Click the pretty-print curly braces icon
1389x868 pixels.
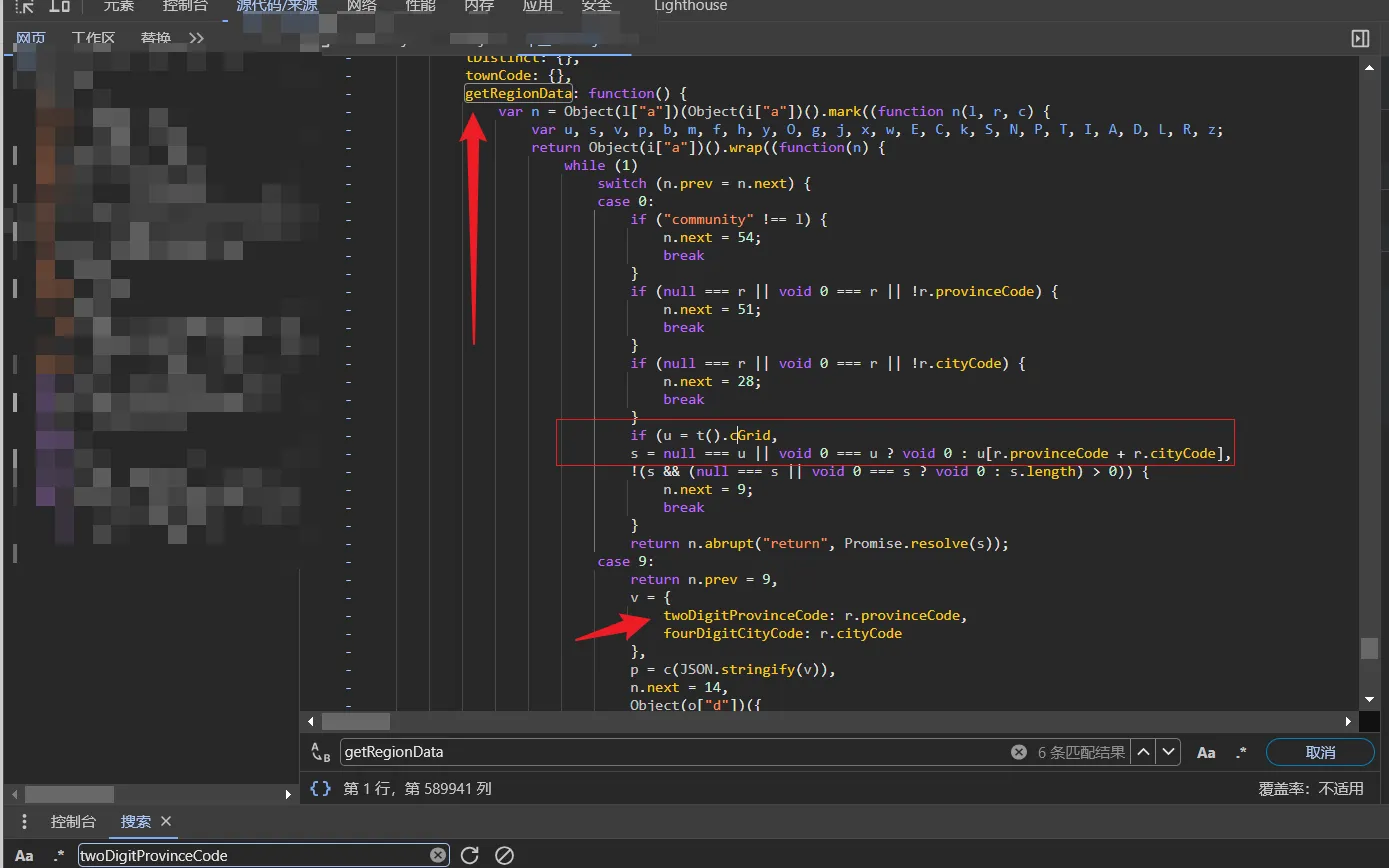point(320,788)
